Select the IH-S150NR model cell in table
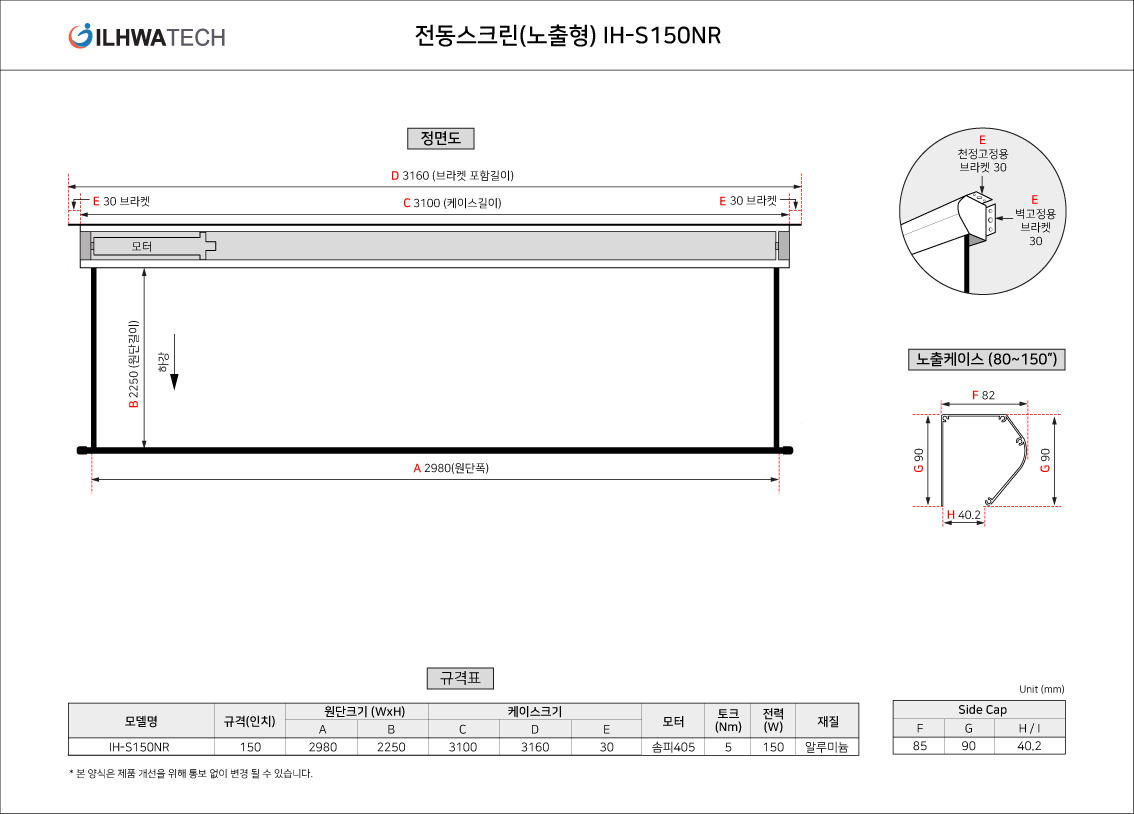 [x=140, y=747]
